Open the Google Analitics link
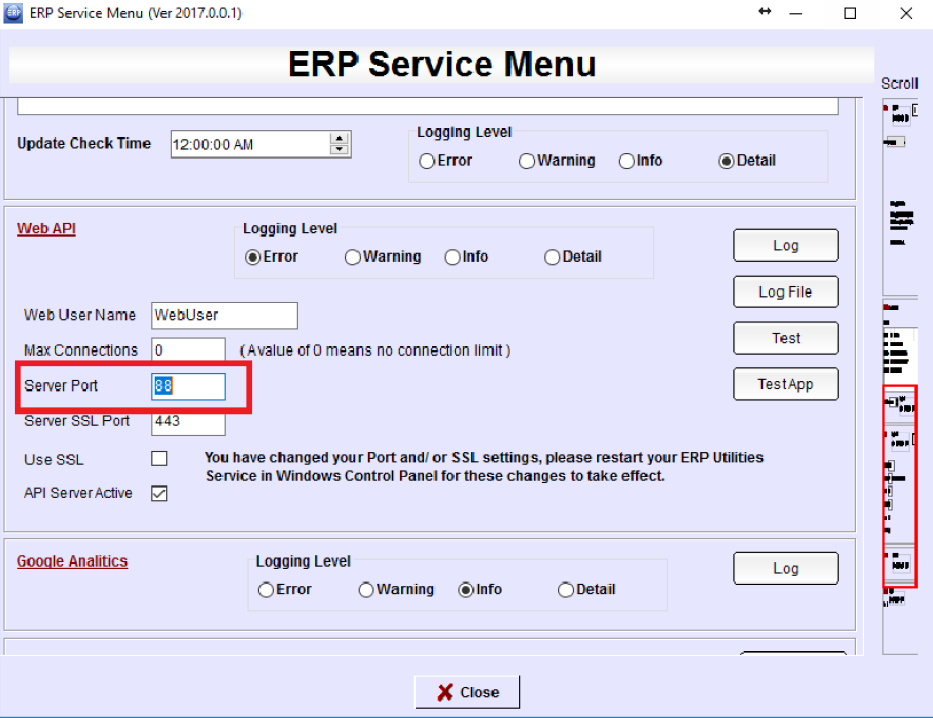This screenshot has height=718, width=933. pyautogui.click(x=73, y=561)
